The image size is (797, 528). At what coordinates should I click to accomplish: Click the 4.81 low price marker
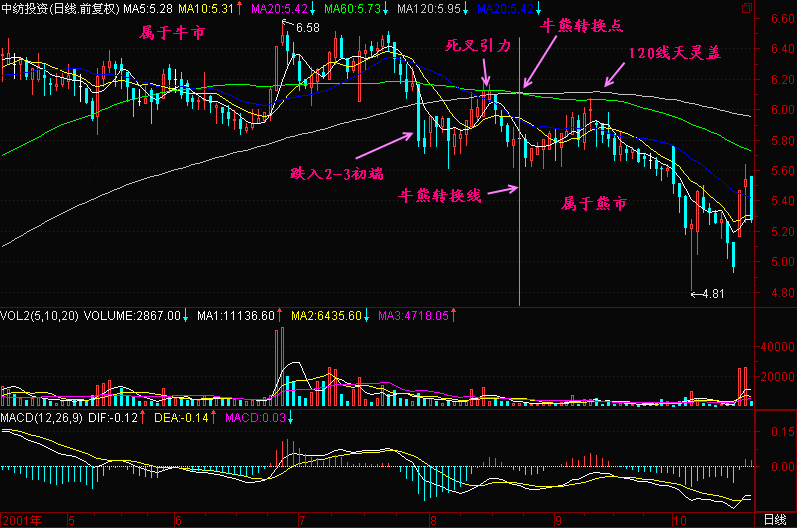[x=711, y=294]
